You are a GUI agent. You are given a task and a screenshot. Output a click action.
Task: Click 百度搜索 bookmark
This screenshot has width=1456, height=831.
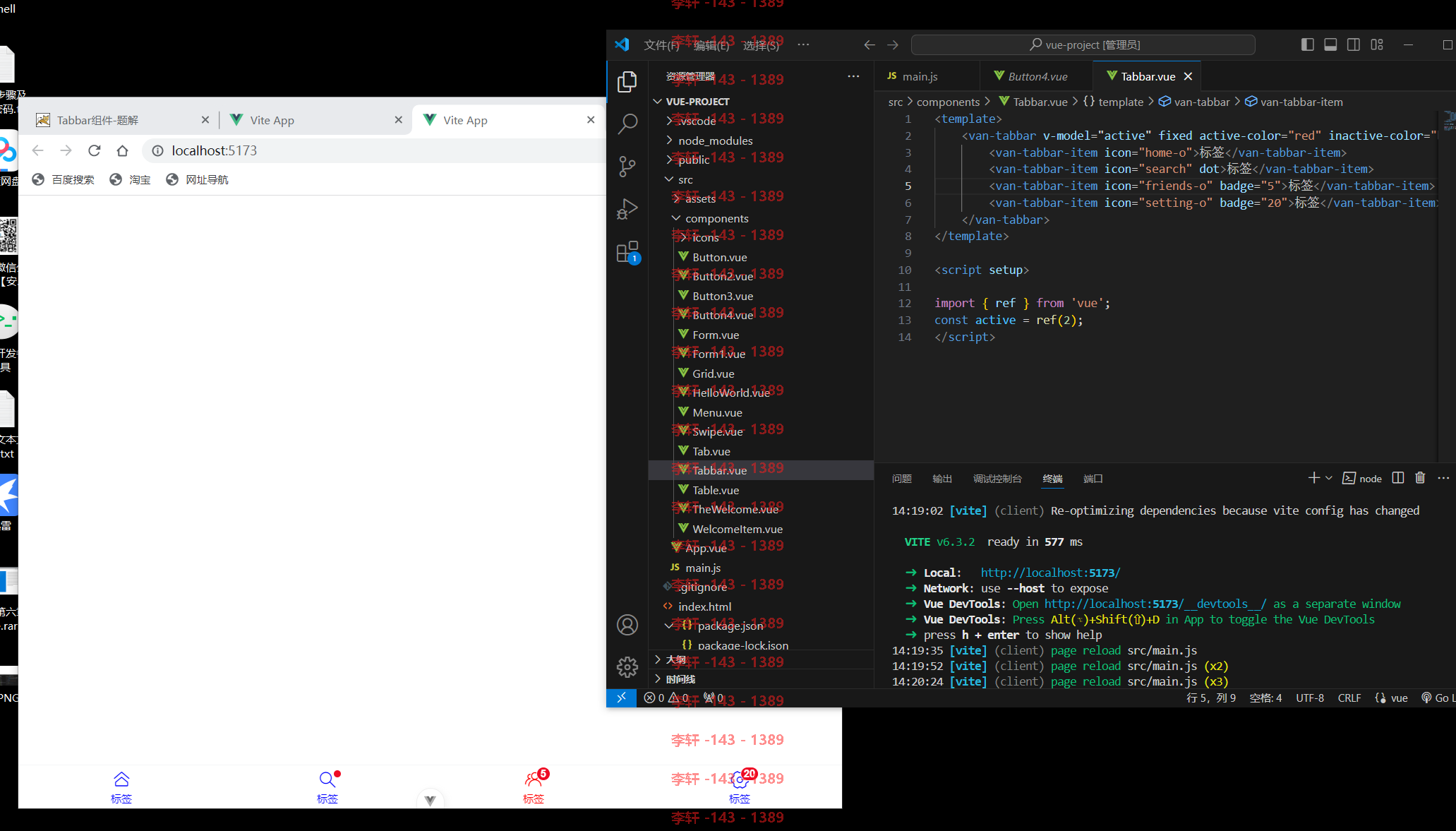tap(63, 180)
